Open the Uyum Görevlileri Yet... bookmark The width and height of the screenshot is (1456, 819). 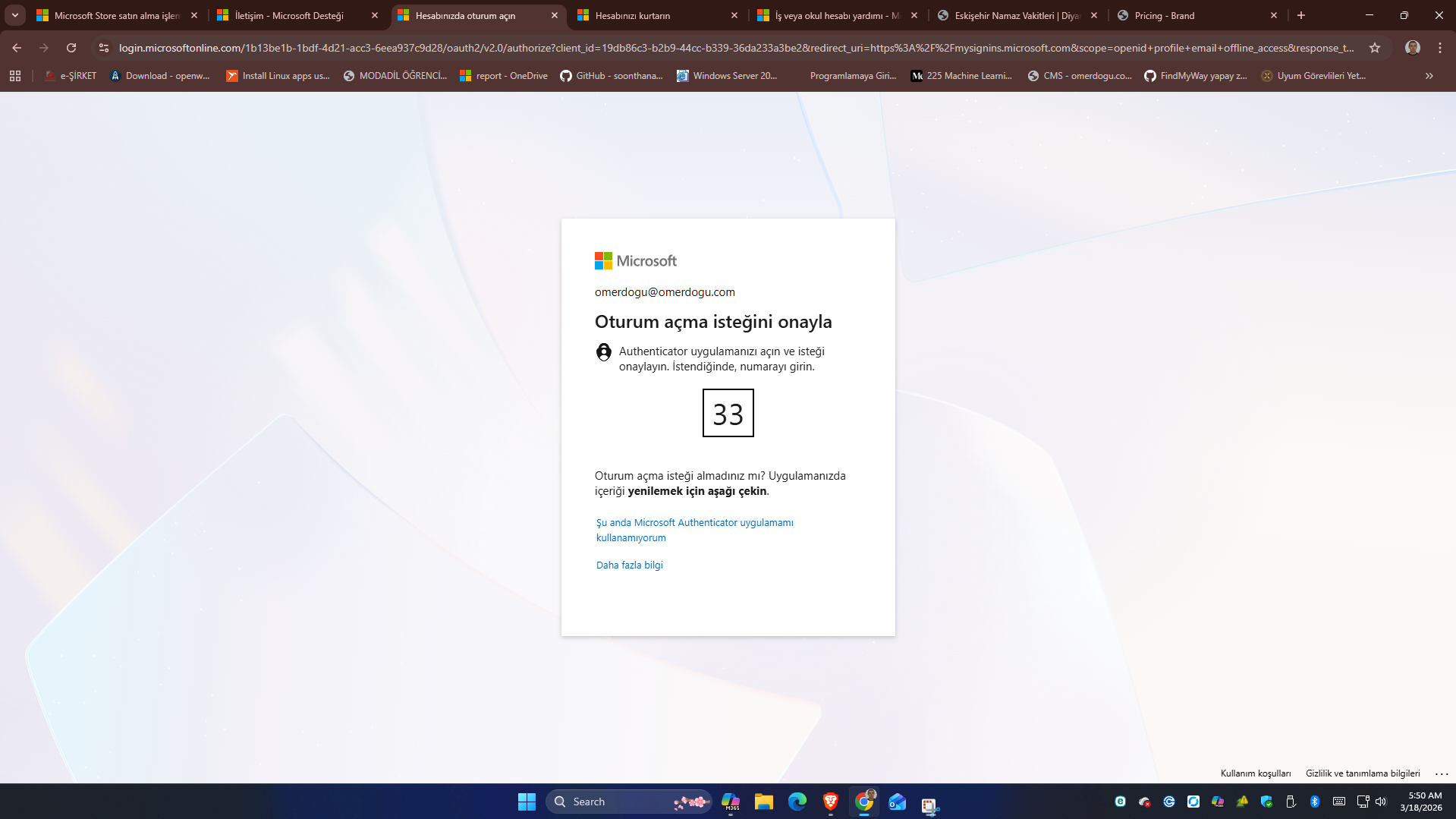click(x=1313, y=76)
